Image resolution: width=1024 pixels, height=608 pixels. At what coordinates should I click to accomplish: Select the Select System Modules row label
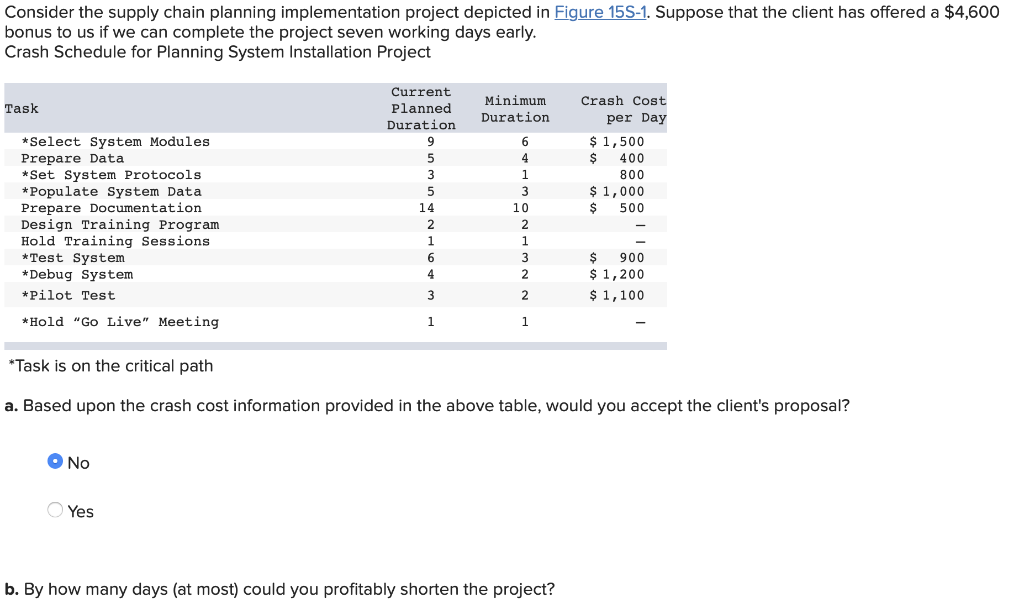(x=116, y=142)
